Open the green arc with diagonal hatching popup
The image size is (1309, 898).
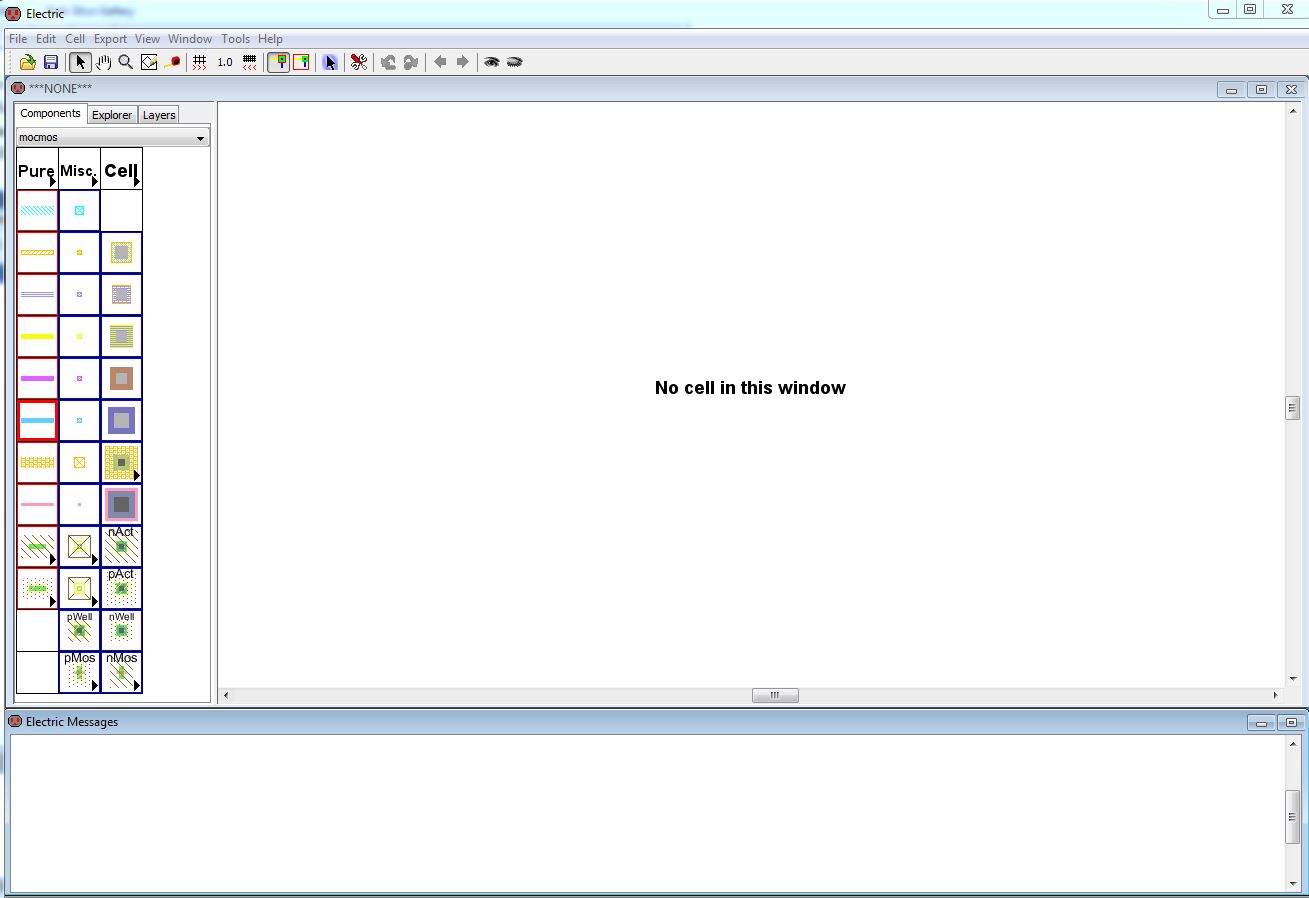click(x=38, y=547)
